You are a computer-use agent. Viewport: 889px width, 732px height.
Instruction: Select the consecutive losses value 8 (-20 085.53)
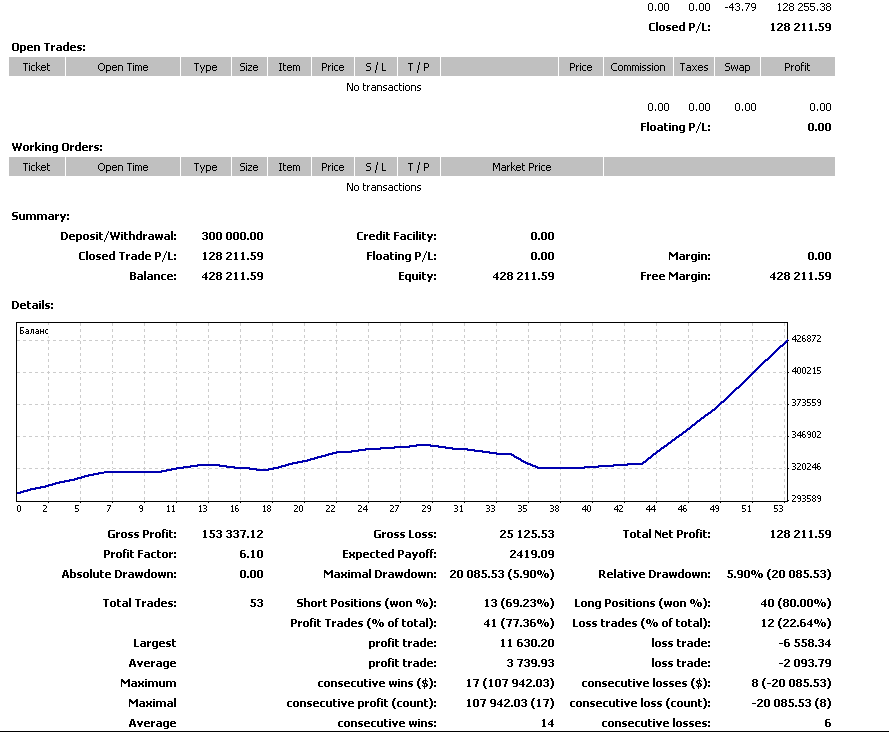click(791, 683)
